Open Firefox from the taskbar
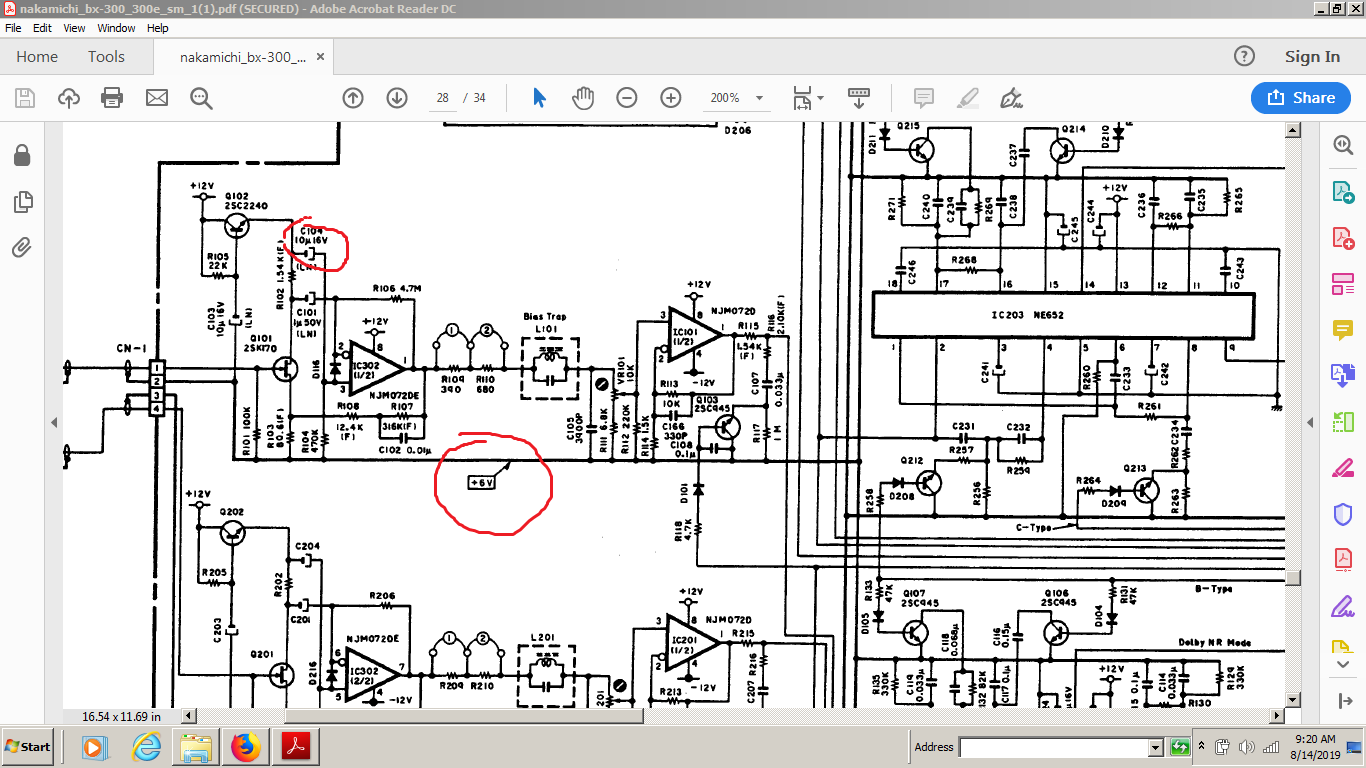 (245, 746)
